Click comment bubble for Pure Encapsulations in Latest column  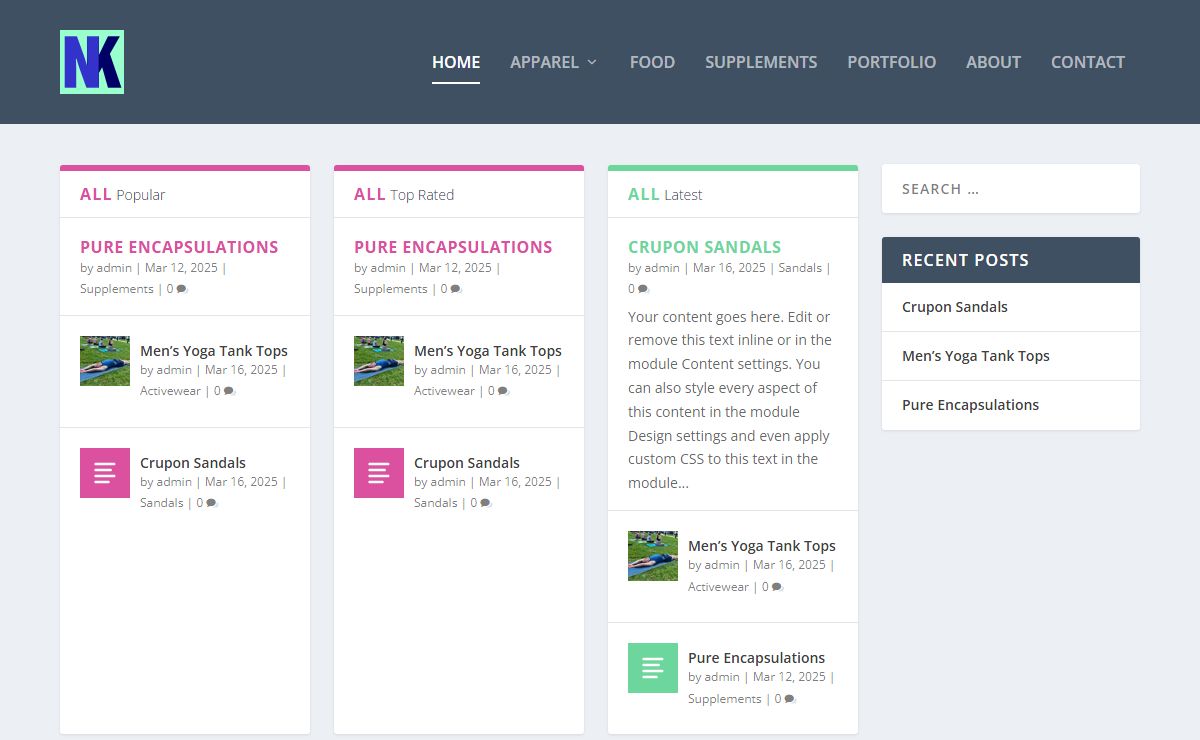click(790, 699)
